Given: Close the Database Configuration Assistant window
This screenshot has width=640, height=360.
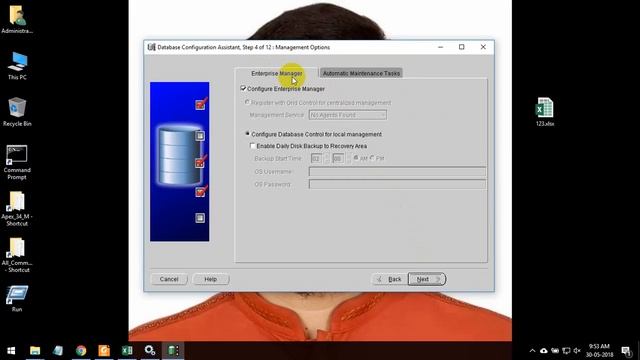Looking at the screenshot, I should point(483,47).
